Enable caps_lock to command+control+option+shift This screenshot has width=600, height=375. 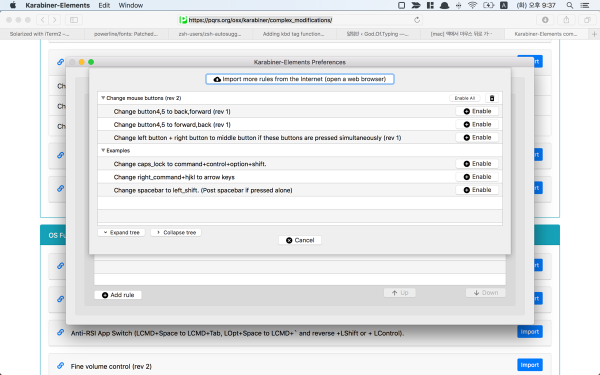tap(477, 164)
